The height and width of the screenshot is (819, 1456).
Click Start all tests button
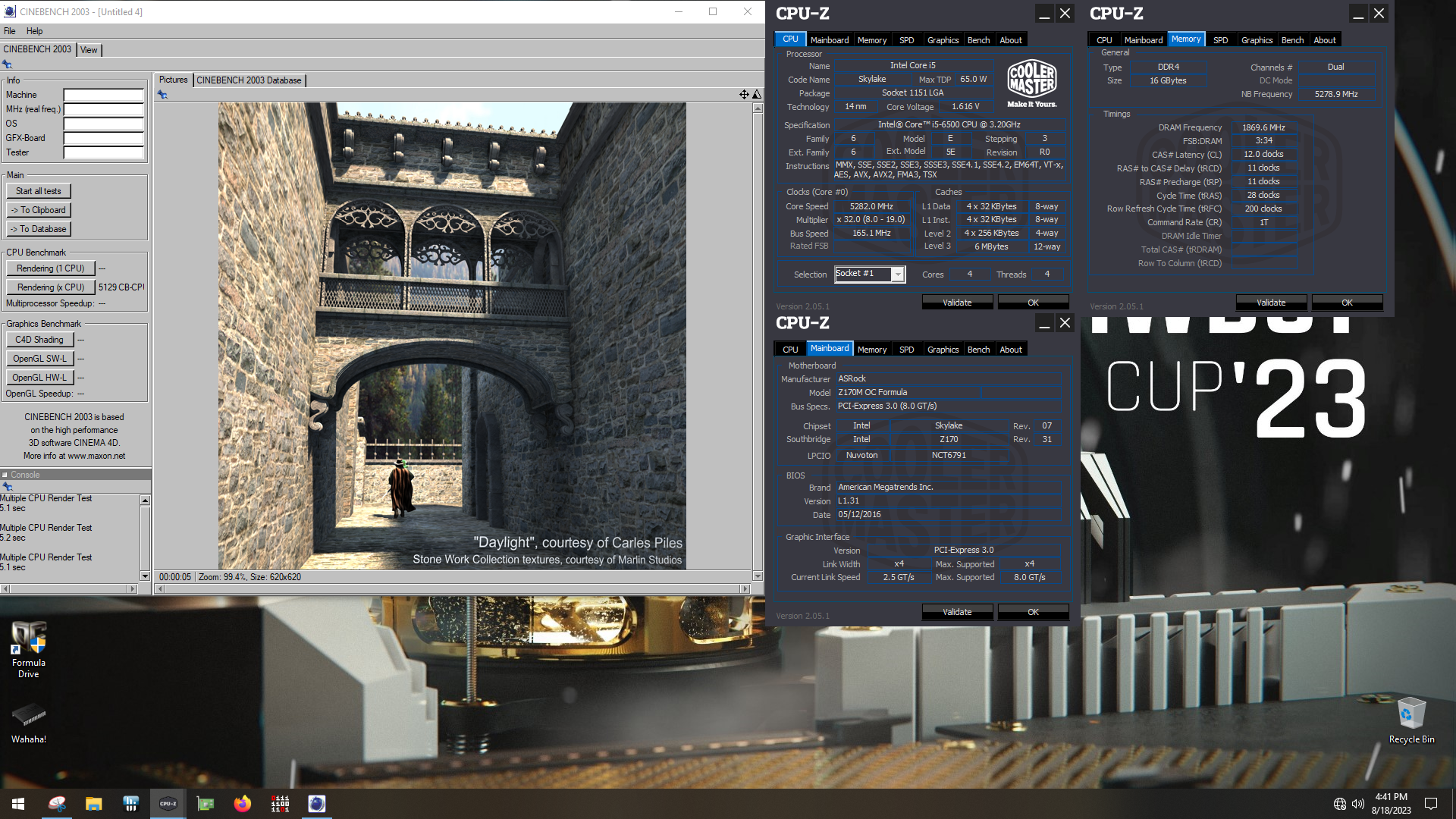pyautogui.click(x=39, y=191)
